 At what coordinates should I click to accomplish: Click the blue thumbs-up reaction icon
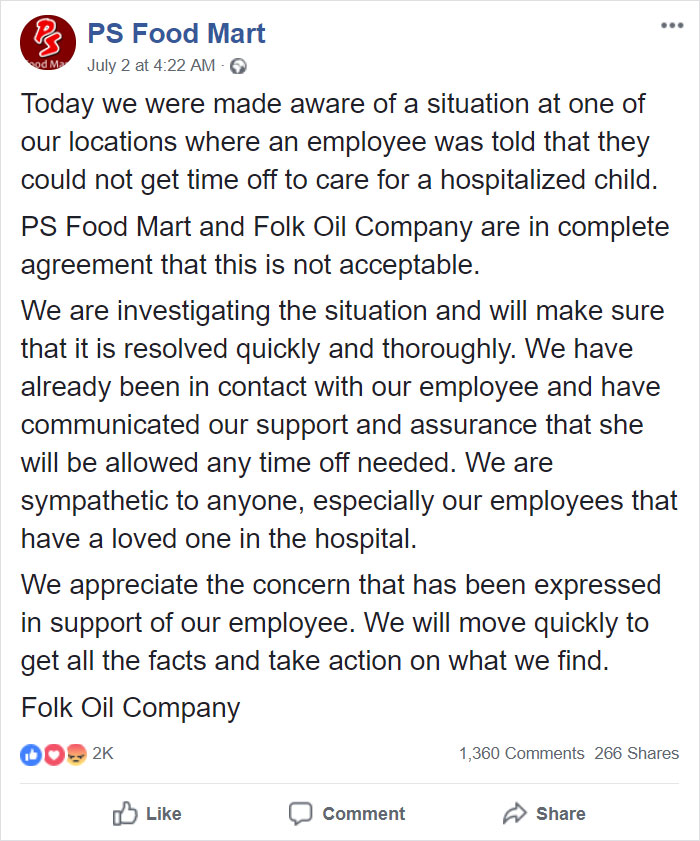[x=31, y=755]
